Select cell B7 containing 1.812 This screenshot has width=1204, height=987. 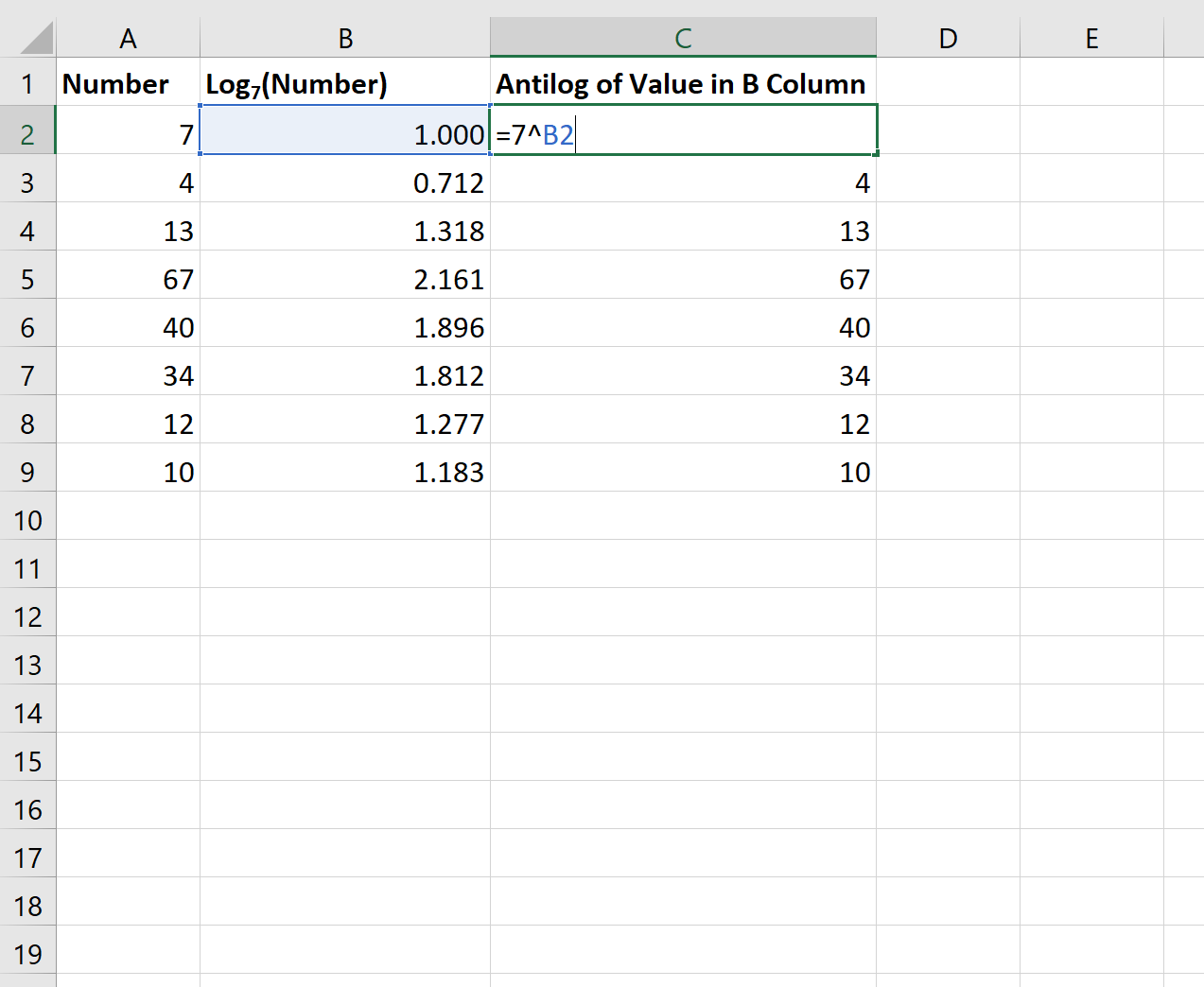tap(345, 374)
